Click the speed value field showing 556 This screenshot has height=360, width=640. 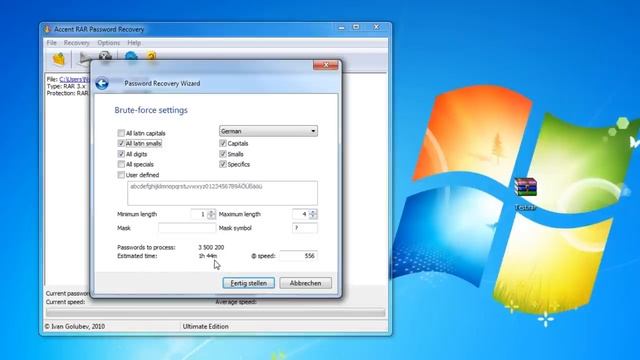pos(298,256)
